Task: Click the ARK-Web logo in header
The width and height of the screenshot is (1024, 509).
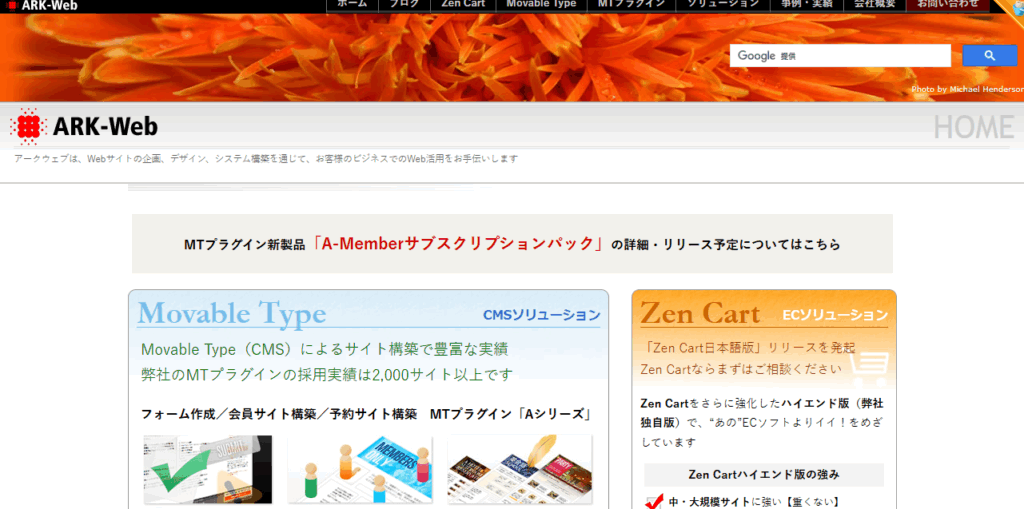Action: click(x=84, y=126)
